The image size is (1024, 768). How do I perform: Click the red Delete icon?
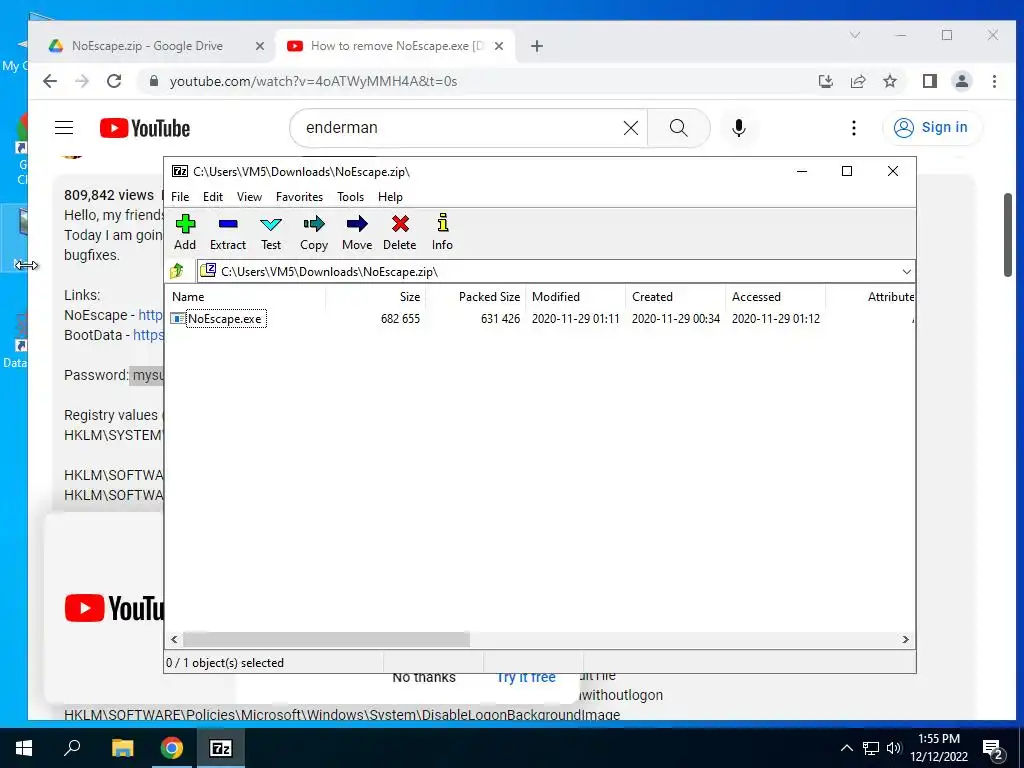[x=400, y=232]
